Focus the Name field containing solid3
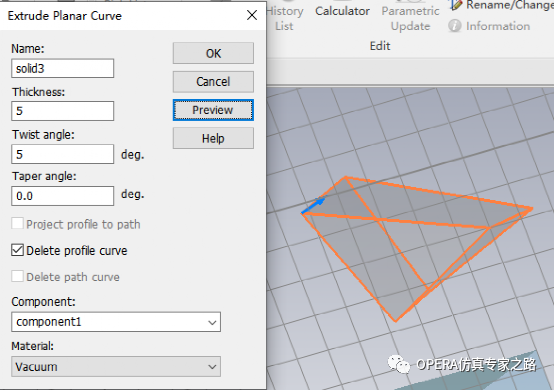This screenshot has height=390, width=554. pos(63,68)
